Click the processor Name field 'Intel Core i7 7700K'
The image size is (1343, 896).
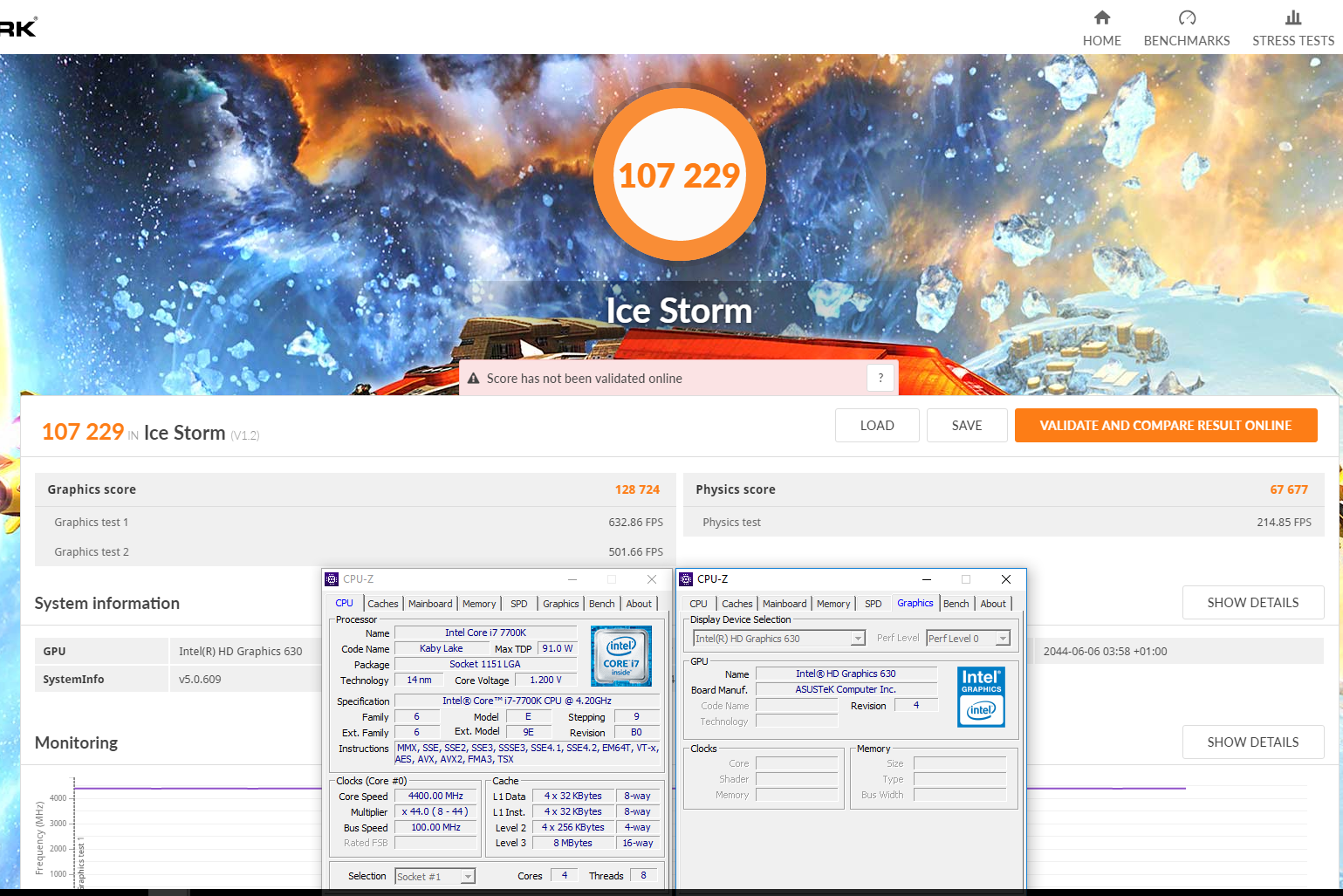(485, 633)
